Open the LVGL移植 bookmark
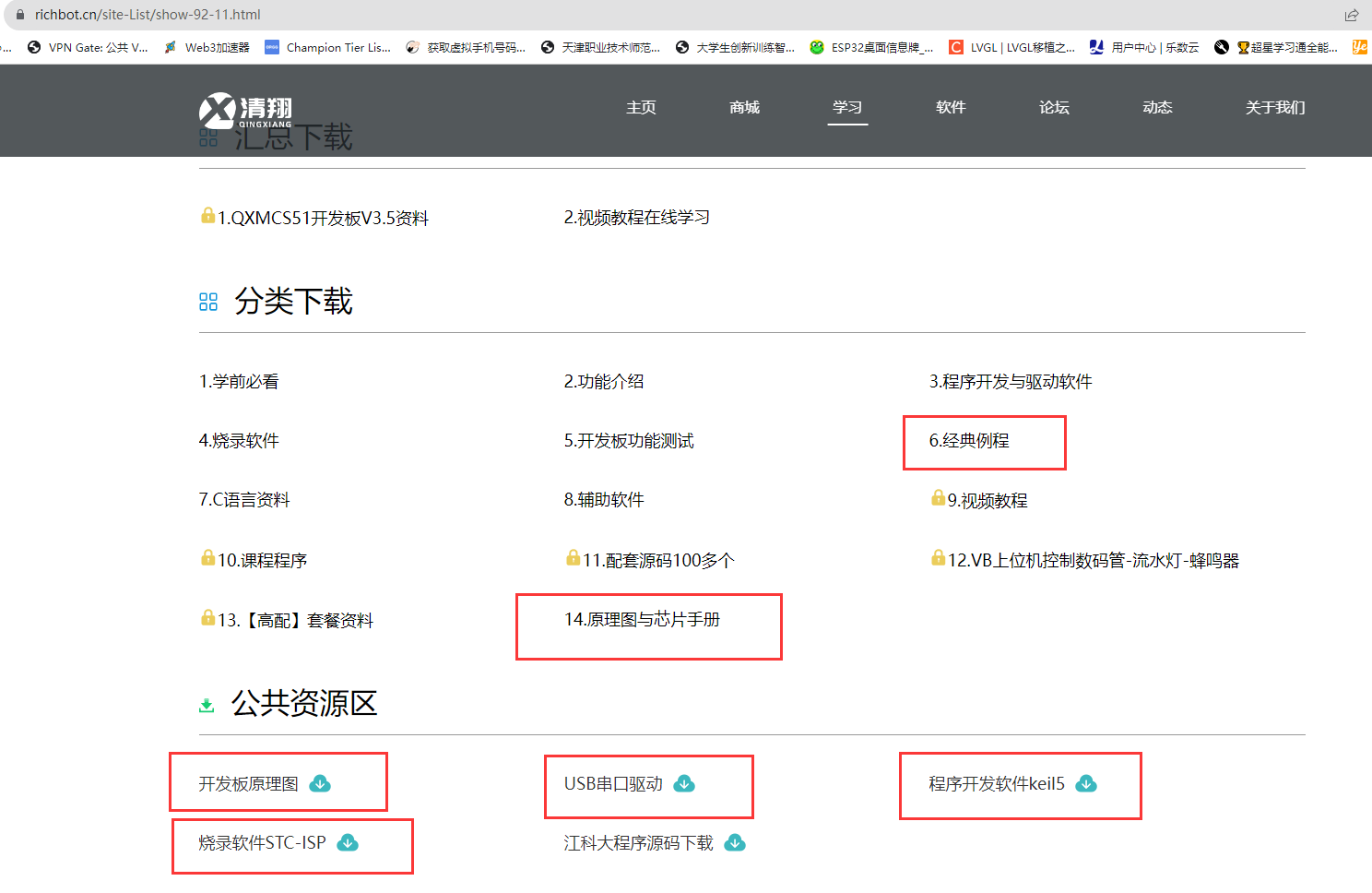The width and height of the screenshot is (1372, 893). [x=1012, y=47]
